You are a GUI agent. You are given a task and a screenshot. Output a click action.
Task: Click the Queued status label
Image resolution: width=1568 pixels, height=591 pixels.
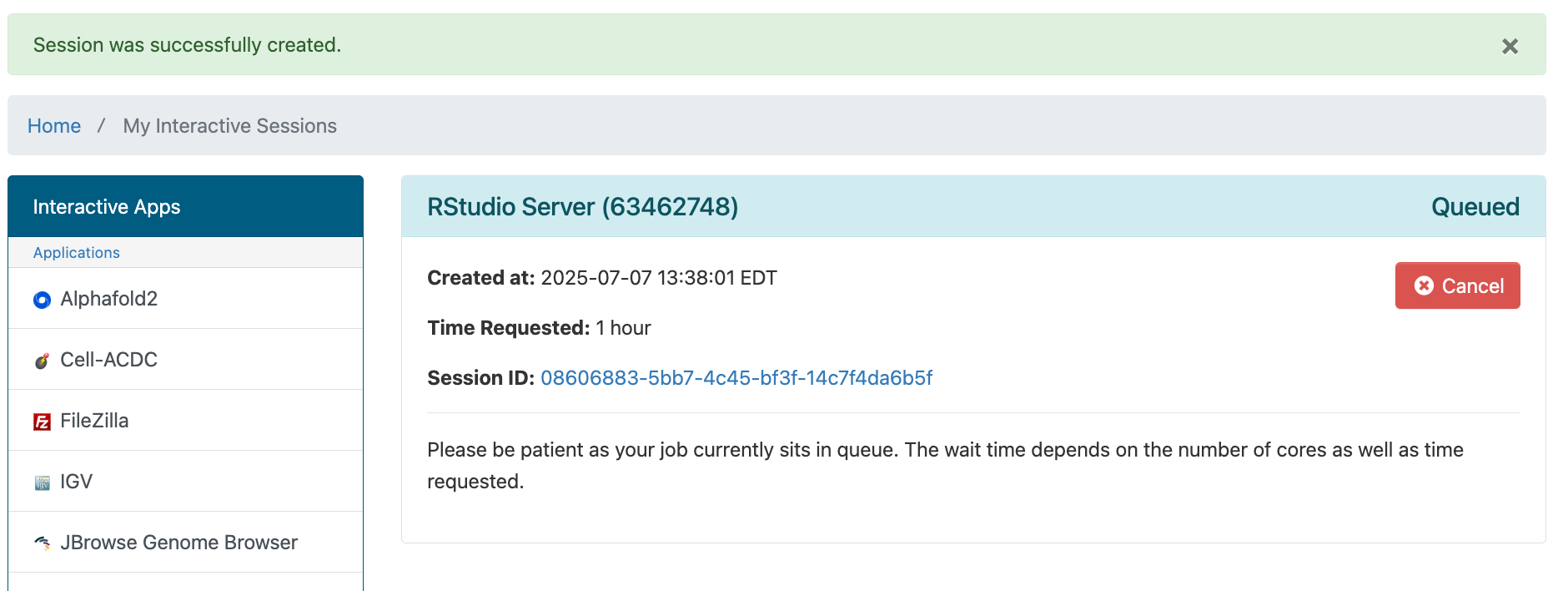tap(1475, 207)
